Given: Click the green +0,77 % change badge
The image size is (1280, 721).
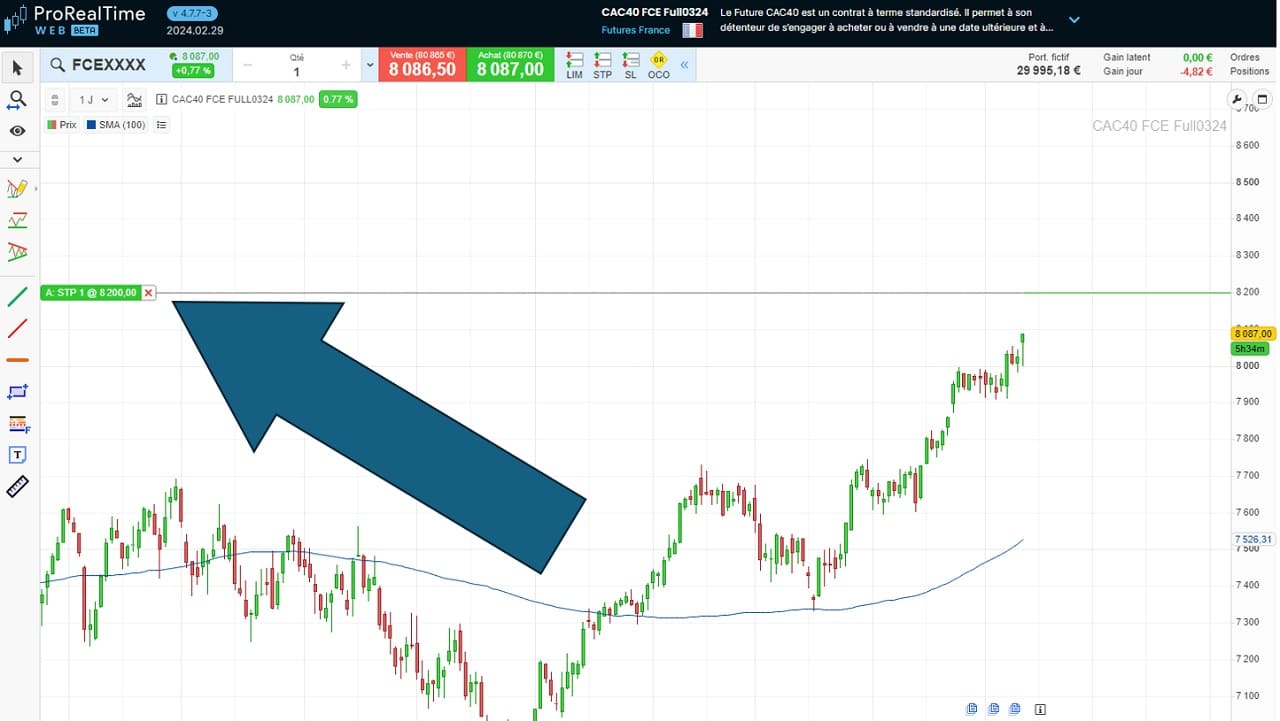Looking at the screenshot, I should coord(192,71).
